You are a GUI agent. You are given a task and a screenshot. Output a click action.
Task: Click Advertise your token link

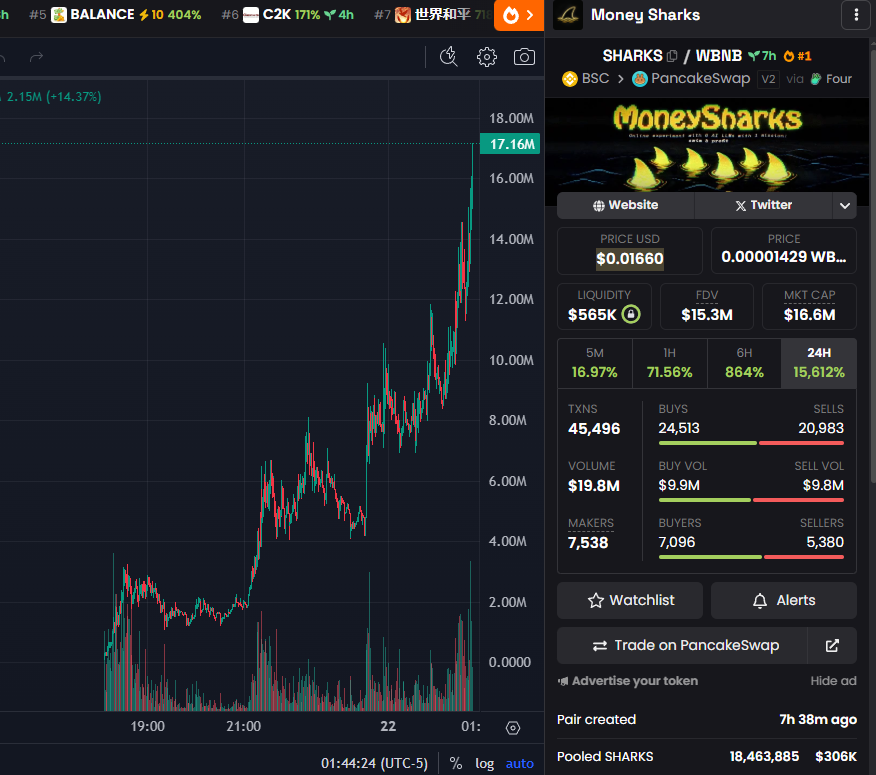(x=628, y=681)
